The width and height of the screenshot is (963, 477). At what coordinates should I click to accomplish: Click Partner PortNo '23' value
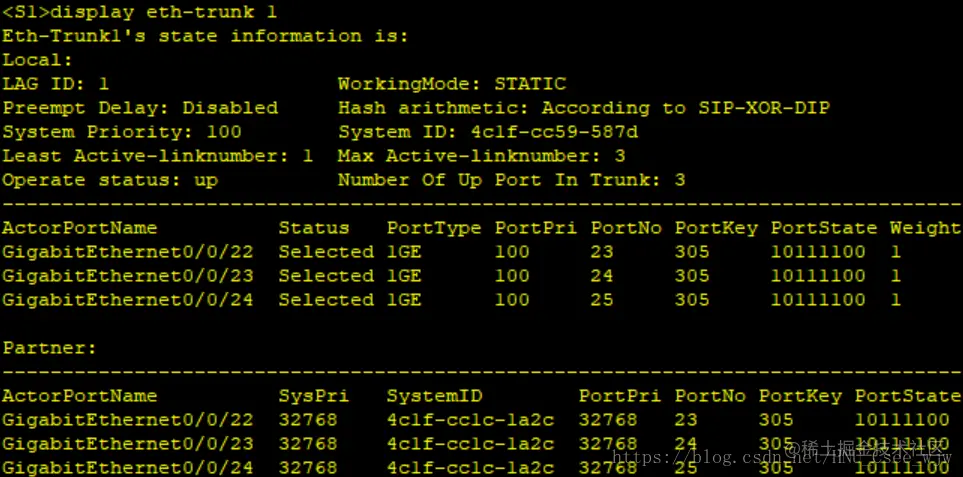tap(687, 421)
